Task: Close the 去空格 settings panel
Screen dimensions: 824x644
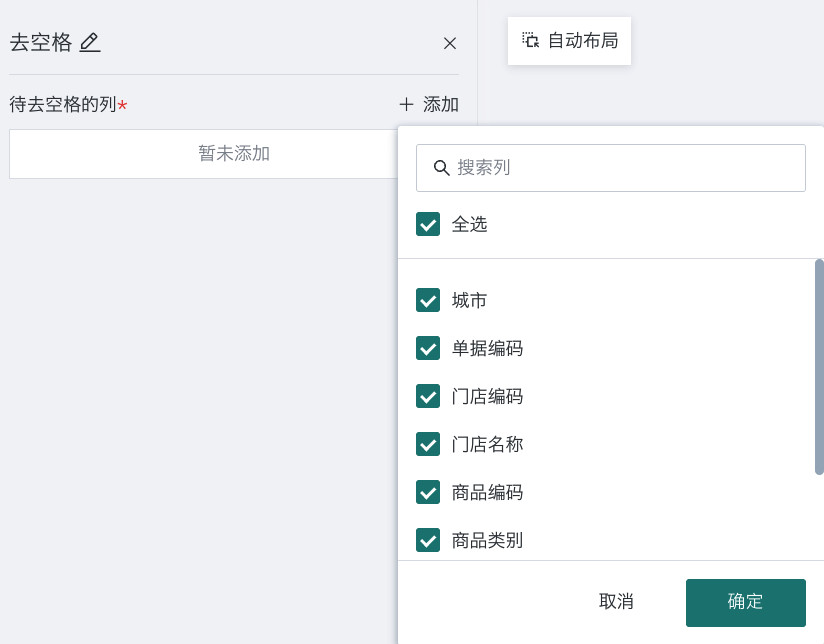Action: 450,43
